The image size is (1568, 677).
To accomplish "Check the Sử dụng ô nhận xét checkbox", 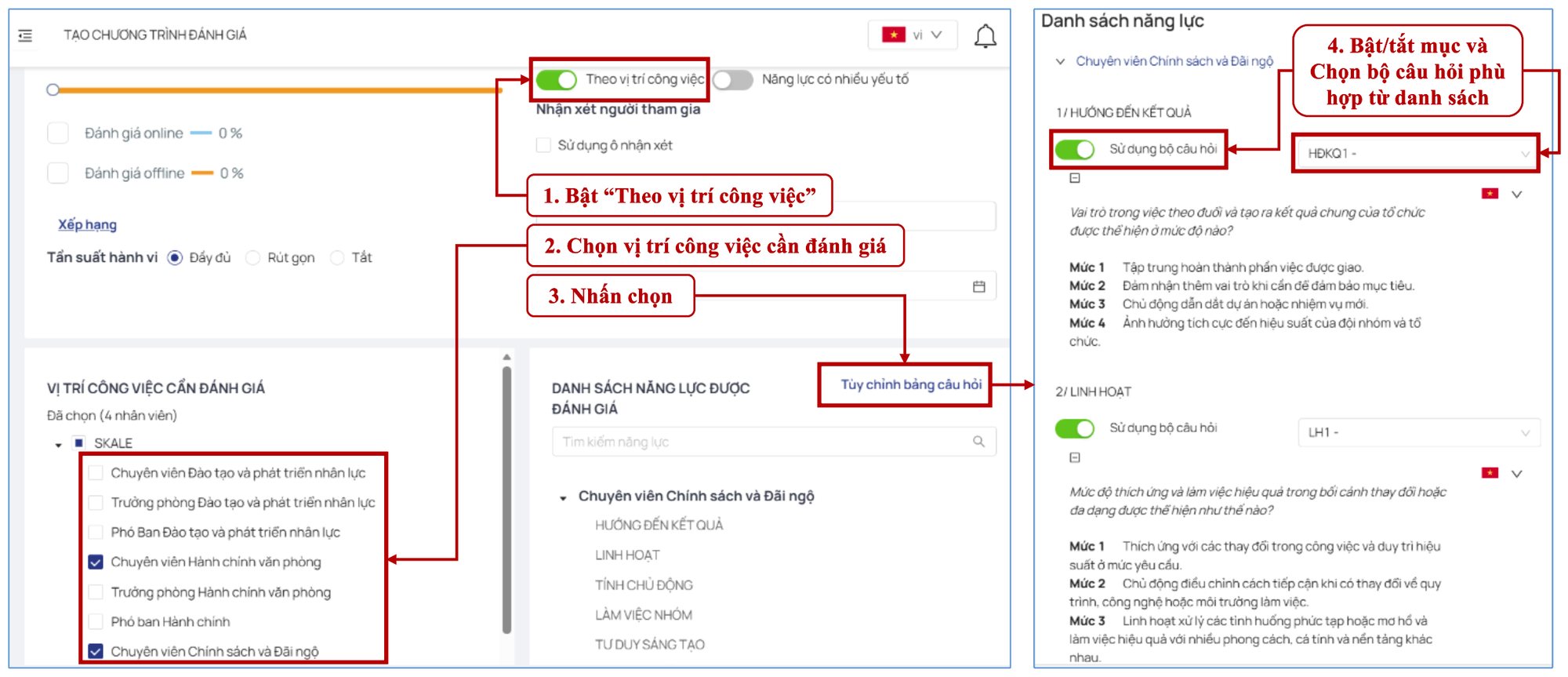I will 543,145.
